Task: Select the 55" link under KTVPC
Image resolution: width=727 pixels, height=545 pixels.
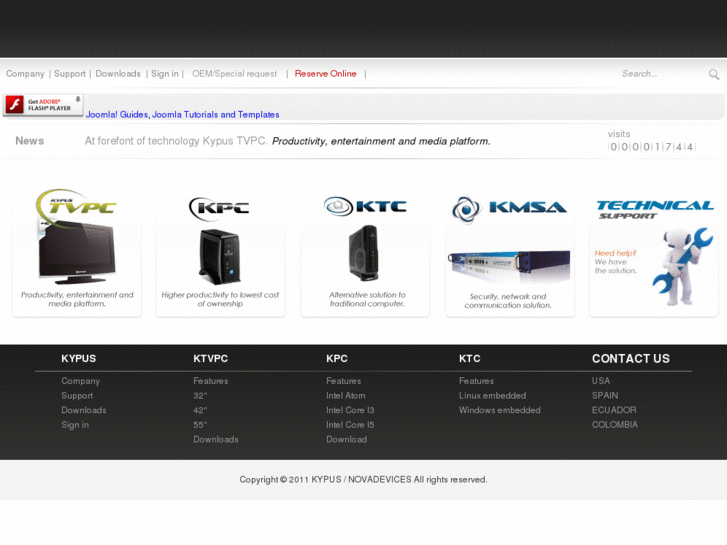Action: (200, 425)
